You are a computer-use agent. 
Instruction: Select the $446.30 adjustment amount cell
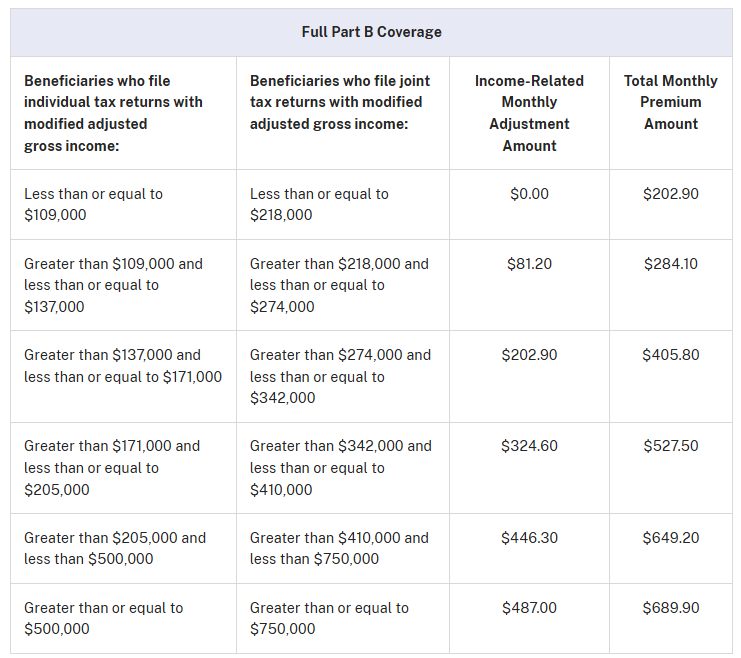[x=529, y=538]
